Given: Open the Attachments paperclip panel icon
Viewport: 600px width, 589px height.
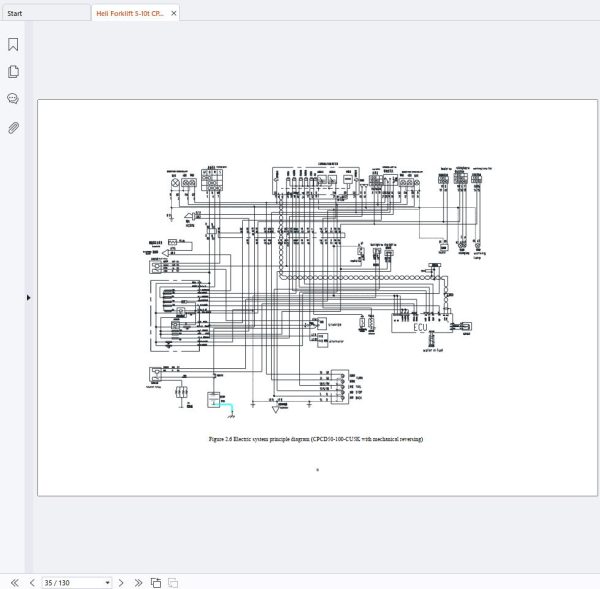Looking at the screenshot, I should pos(13,128).
